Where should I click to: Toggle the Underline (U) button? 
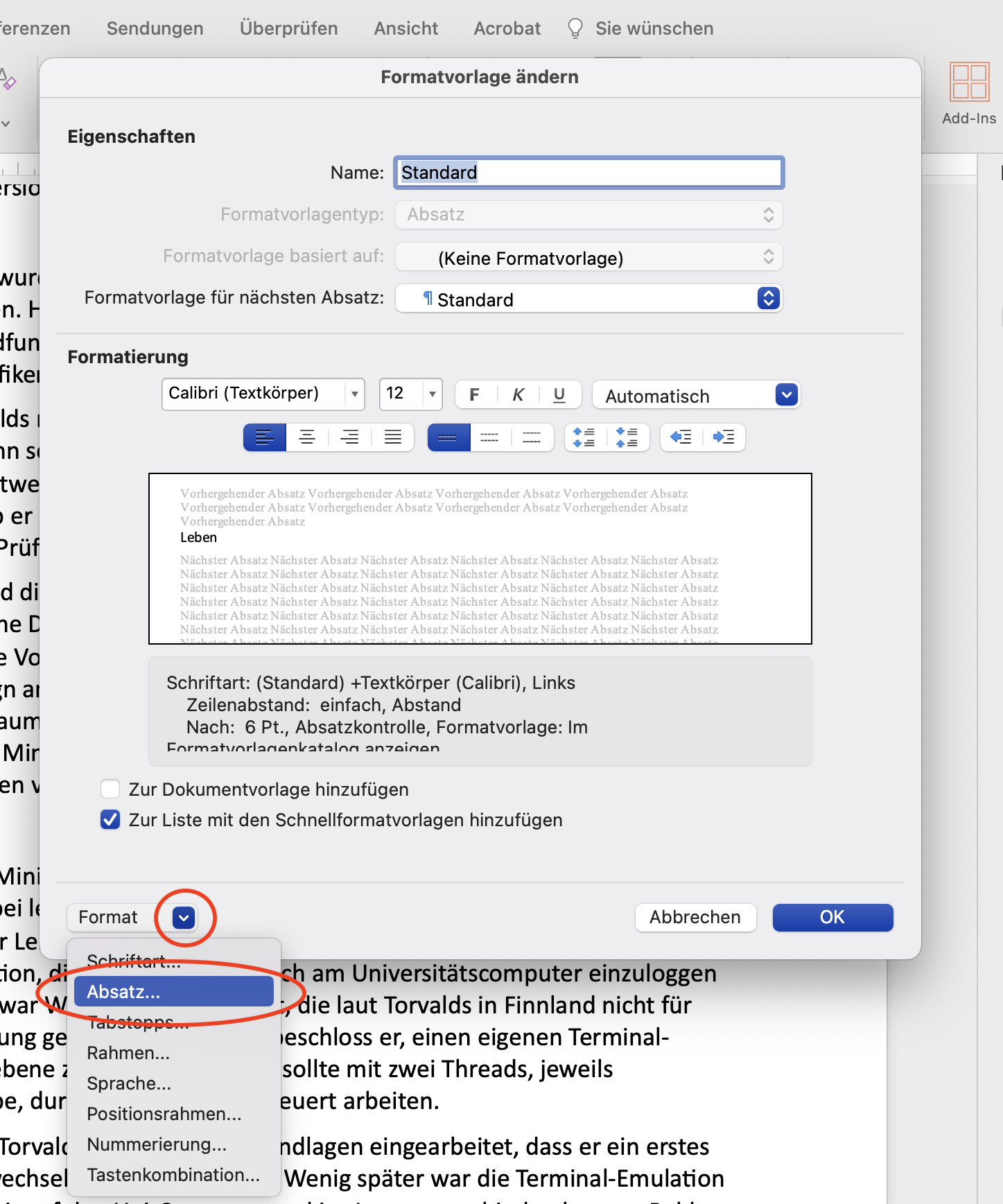[559, 394]
